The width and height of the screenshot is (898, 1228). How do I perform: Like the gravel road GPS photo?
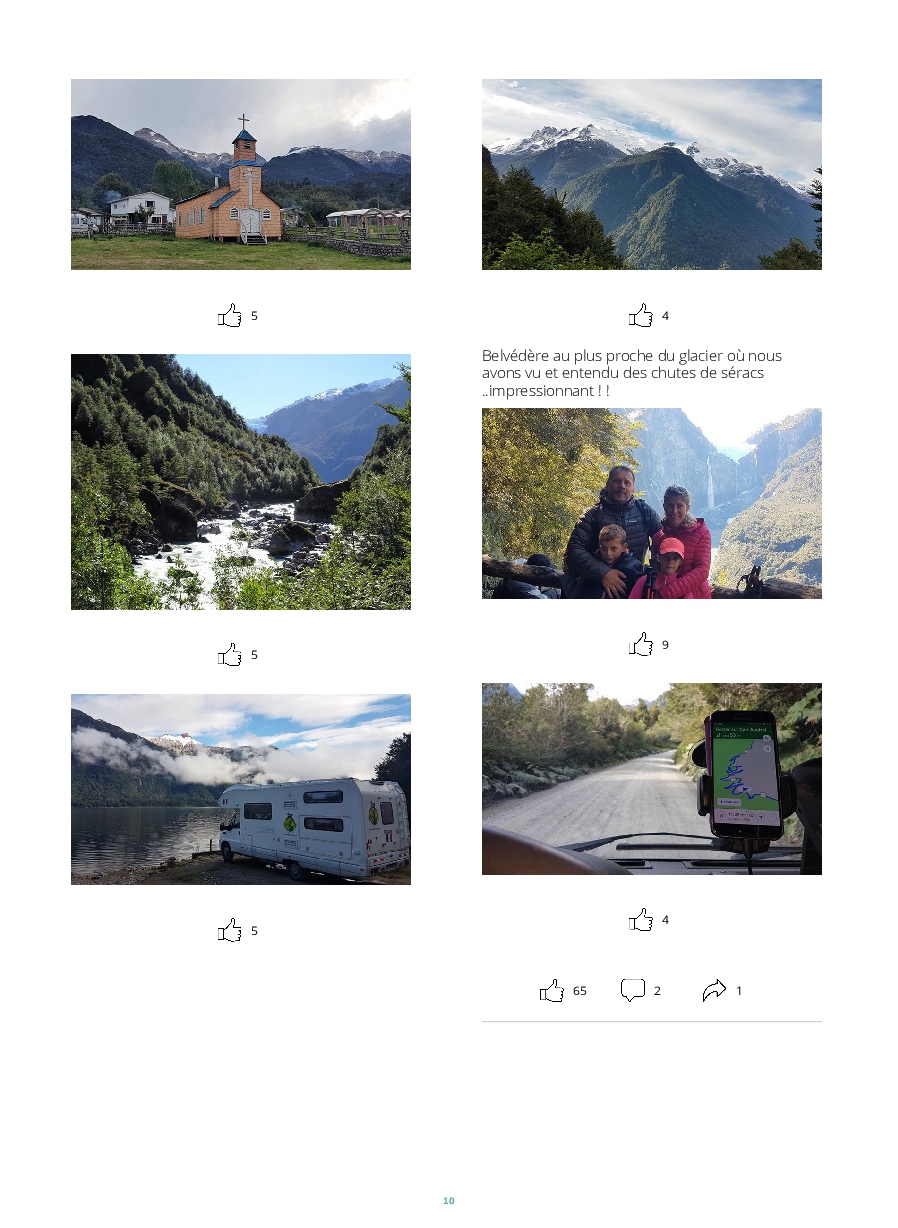641,920
